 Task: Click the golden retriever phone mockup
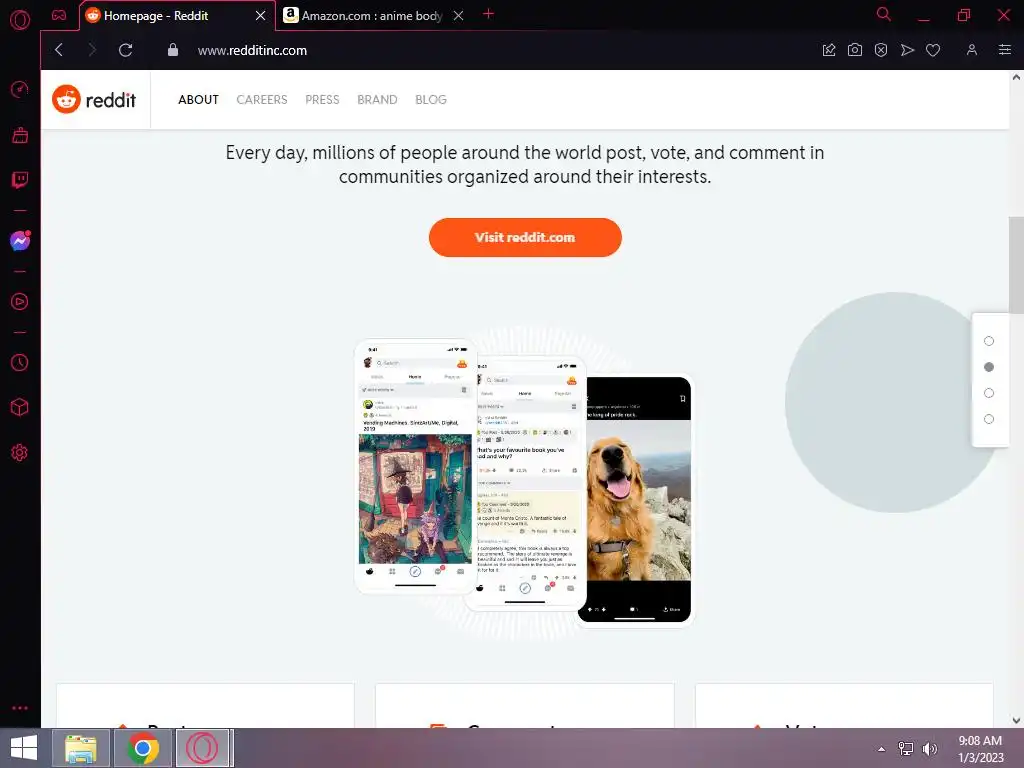coord(635,500)
